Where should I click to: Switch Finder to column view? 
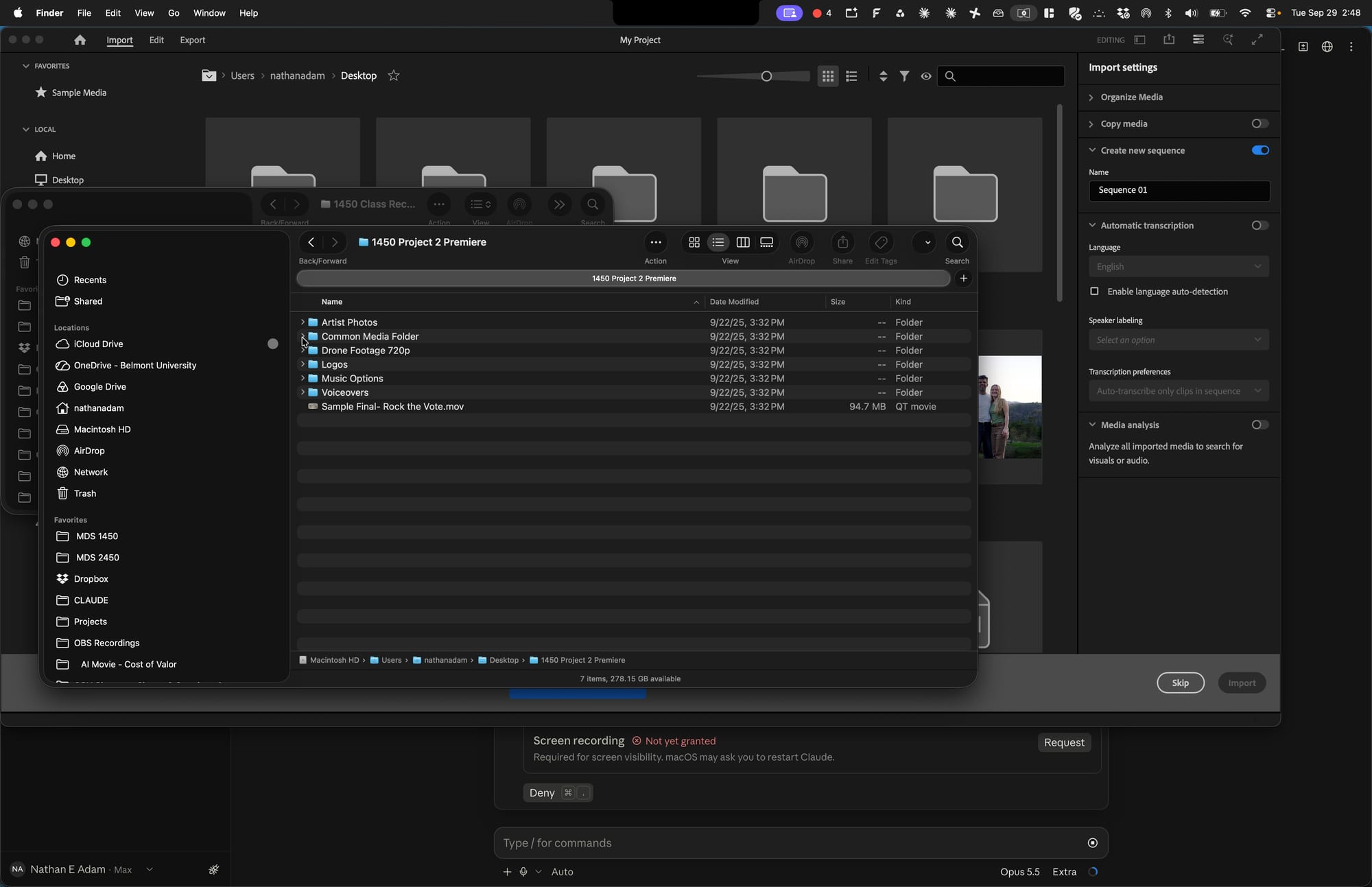click(743, 242)
